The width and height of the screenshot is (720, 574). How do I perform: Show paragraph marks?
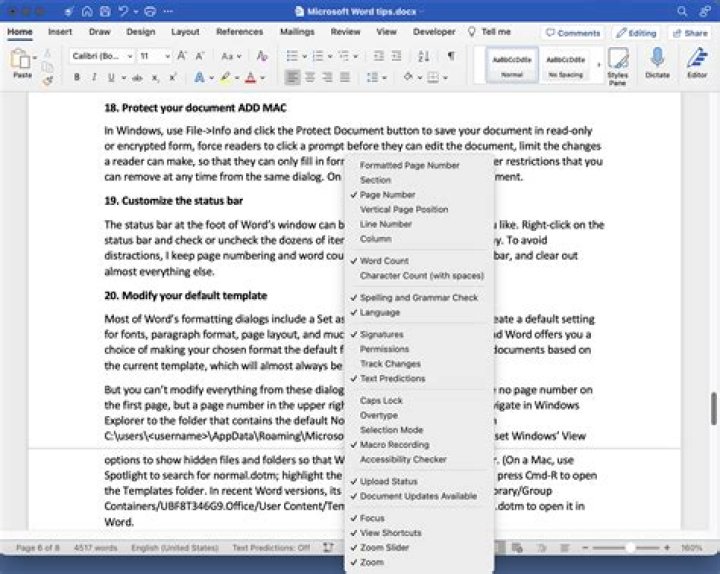coord(451,56)
